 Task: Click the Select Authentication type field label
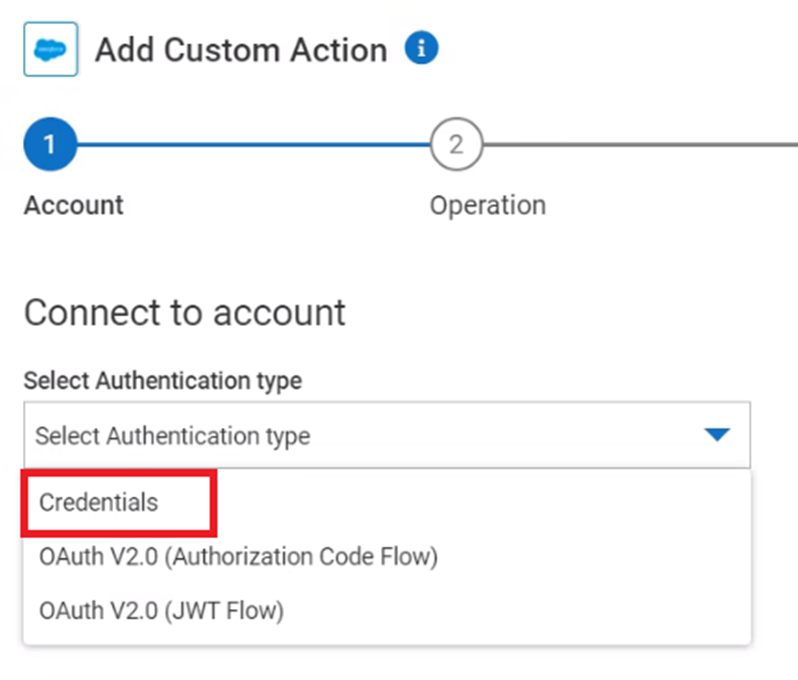click(162, 380)
